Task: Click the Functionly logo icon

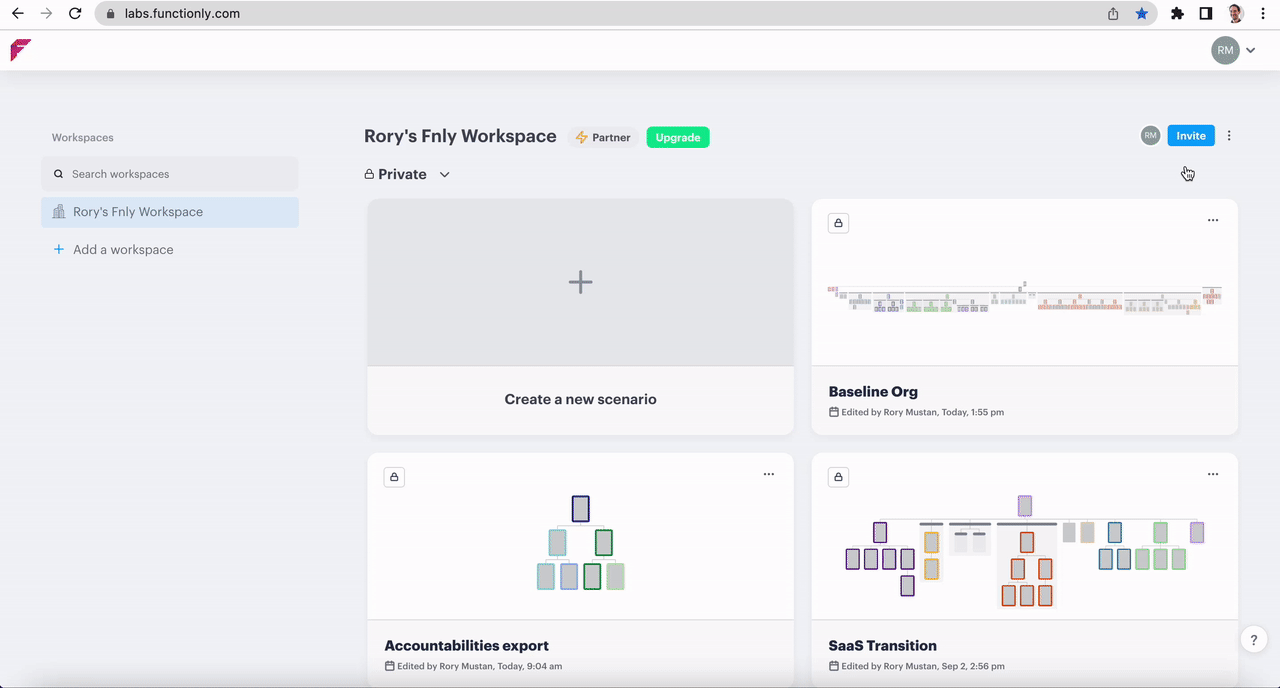Action: pyautogui.click(x=21, y=50)
